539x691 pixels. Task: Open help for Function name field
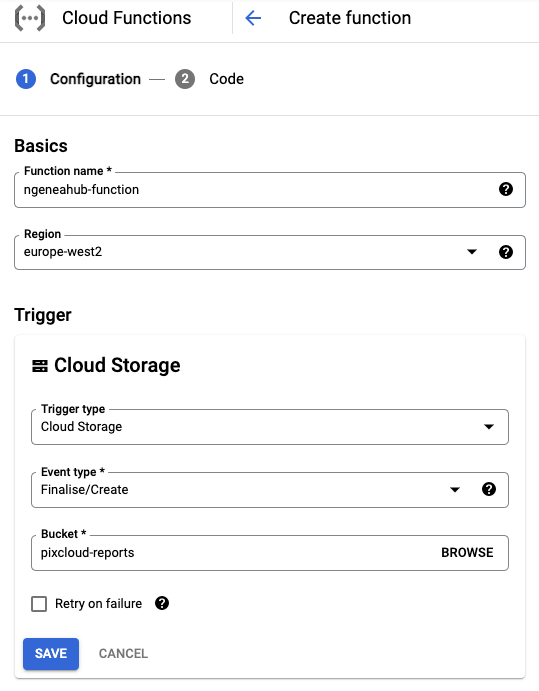(x=506, y=189)
